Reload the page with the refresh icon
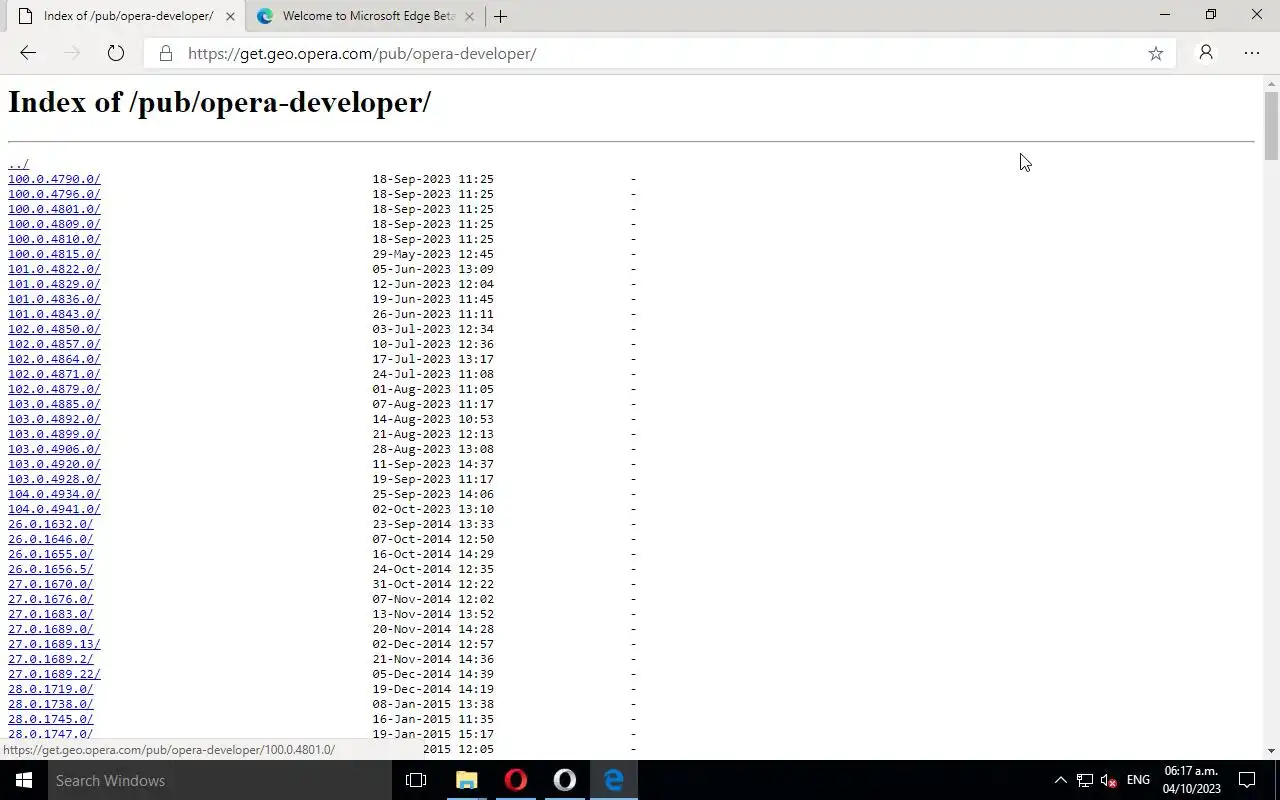1280x800 pixels. point(116,53)
